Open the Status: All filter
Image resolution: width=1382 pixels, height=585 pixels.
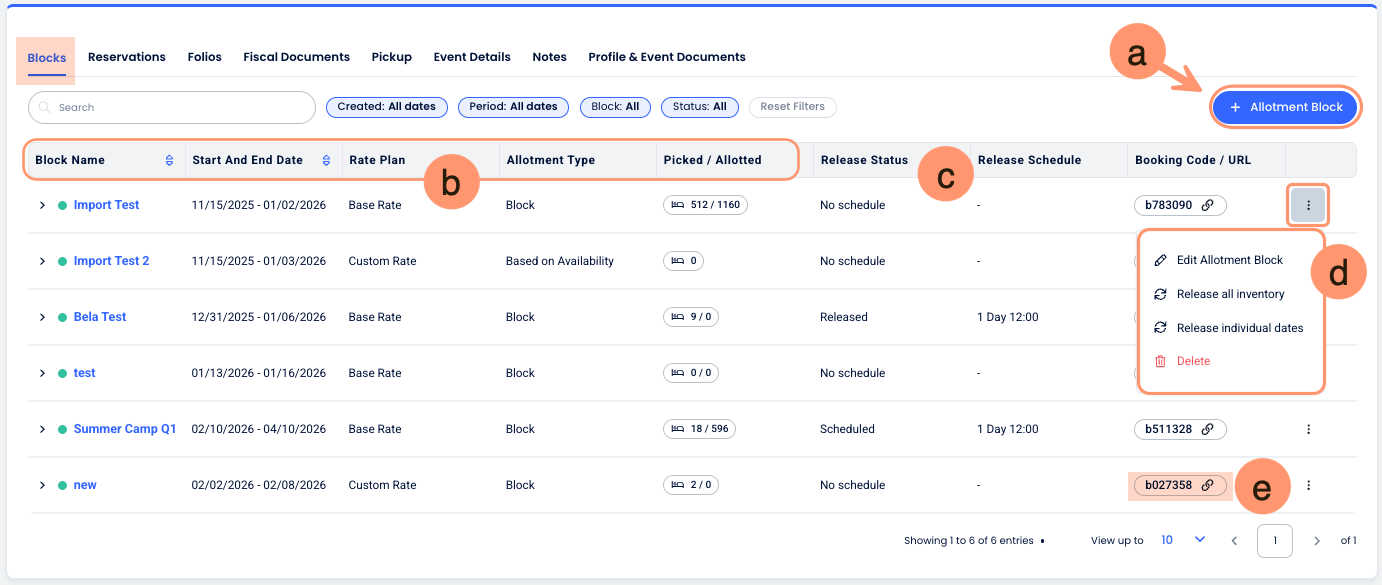699,107
